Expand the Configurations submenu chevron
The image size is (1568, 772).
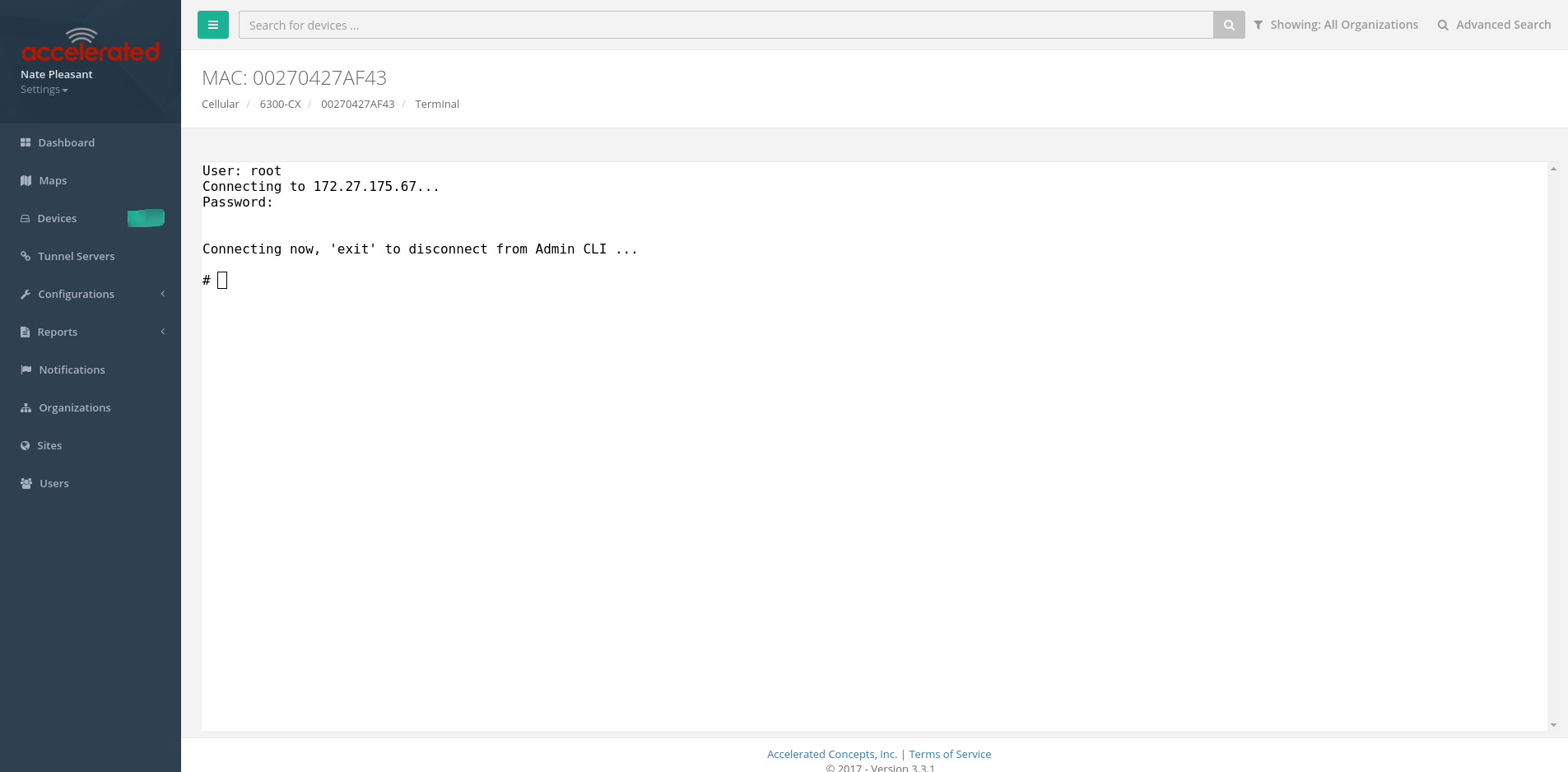click(x=163, y=294)
